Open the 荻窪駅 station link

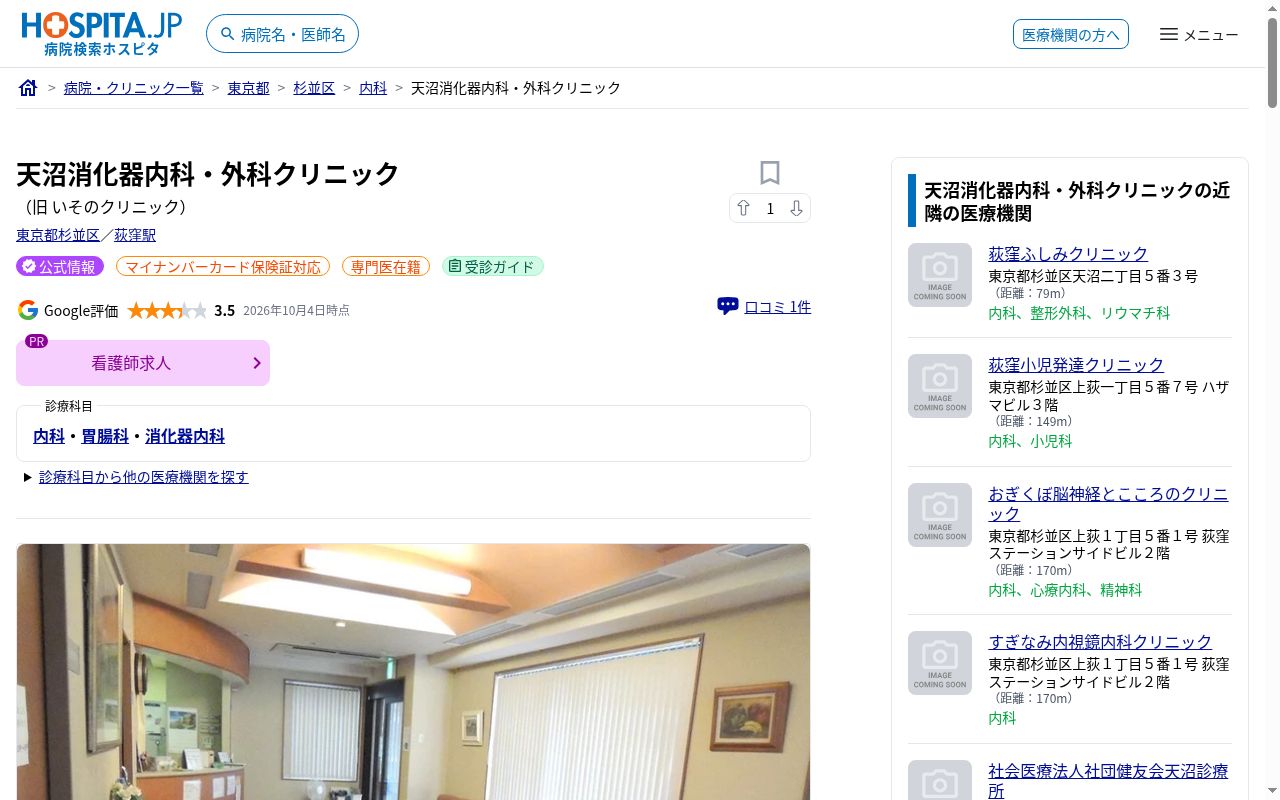(x=135, y=235)
